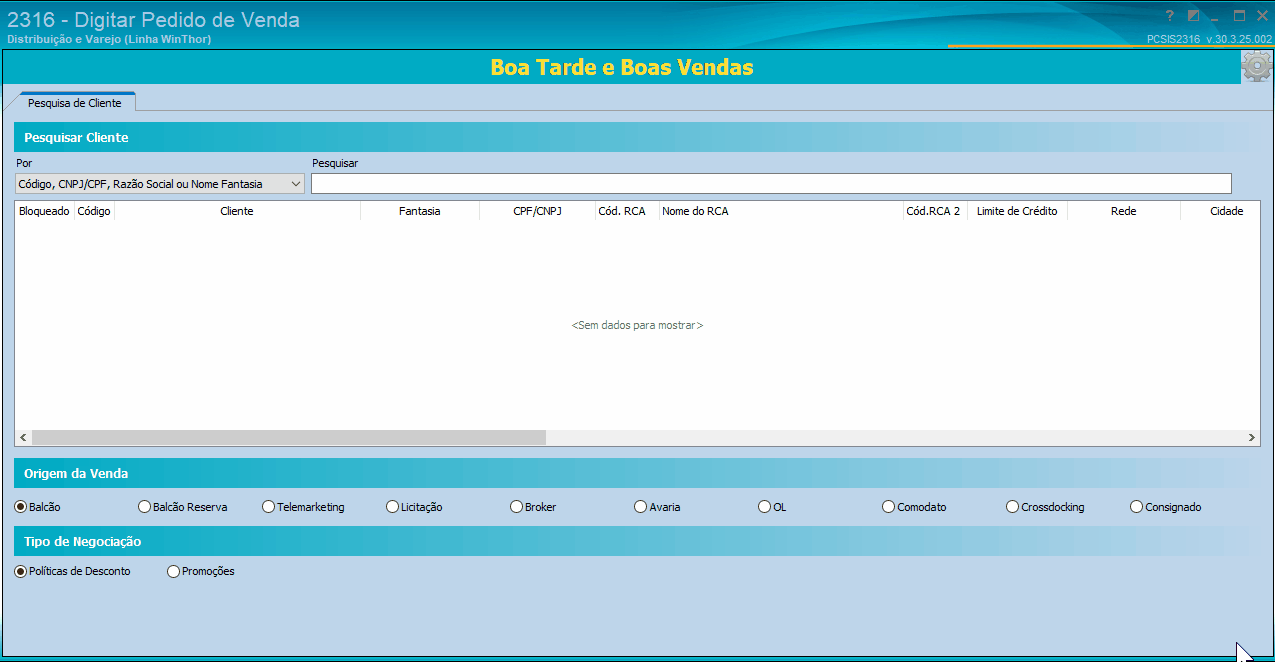Close the Digitar Pedido de Venda window
Image resolution: width=1275 pixels, height=662 pixels.
(1262, 16)
